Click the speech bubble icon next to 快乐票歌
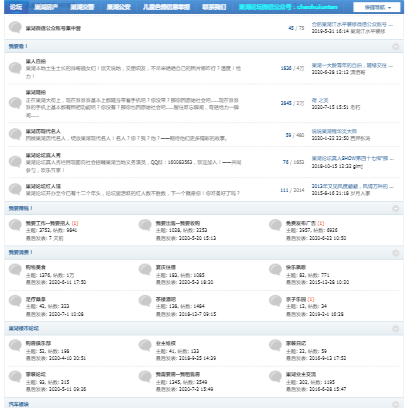The height and width of the screenshot is (408, 408). click(x=275, y=269)
